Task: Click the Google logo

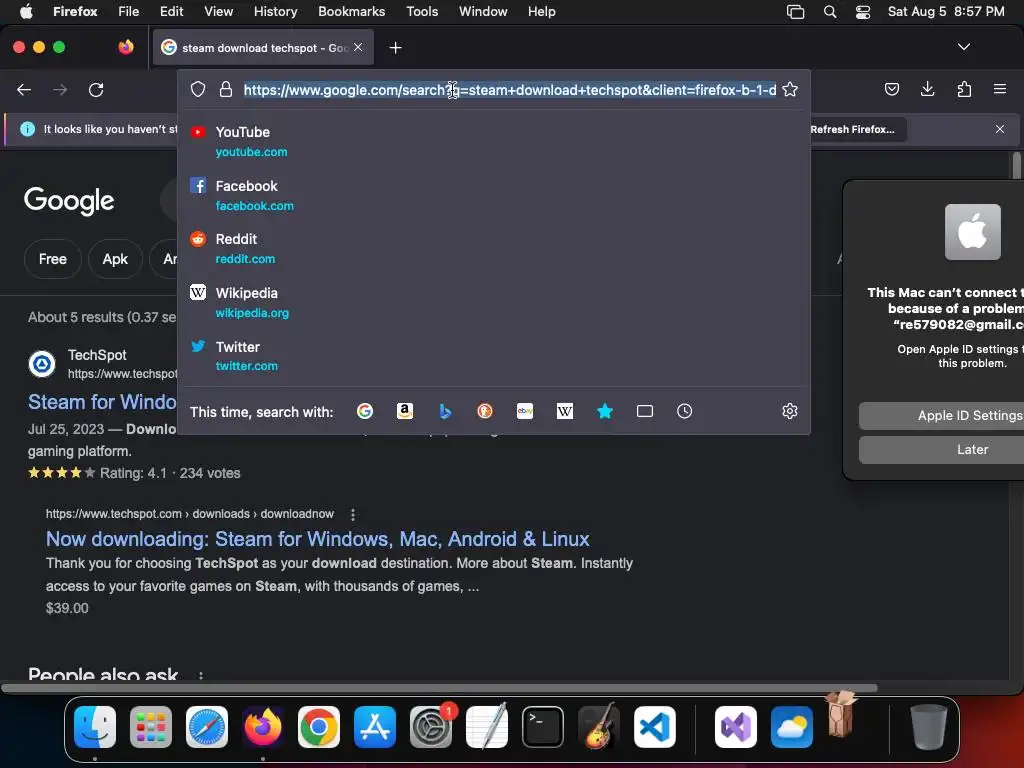Action: click(69, 200)
